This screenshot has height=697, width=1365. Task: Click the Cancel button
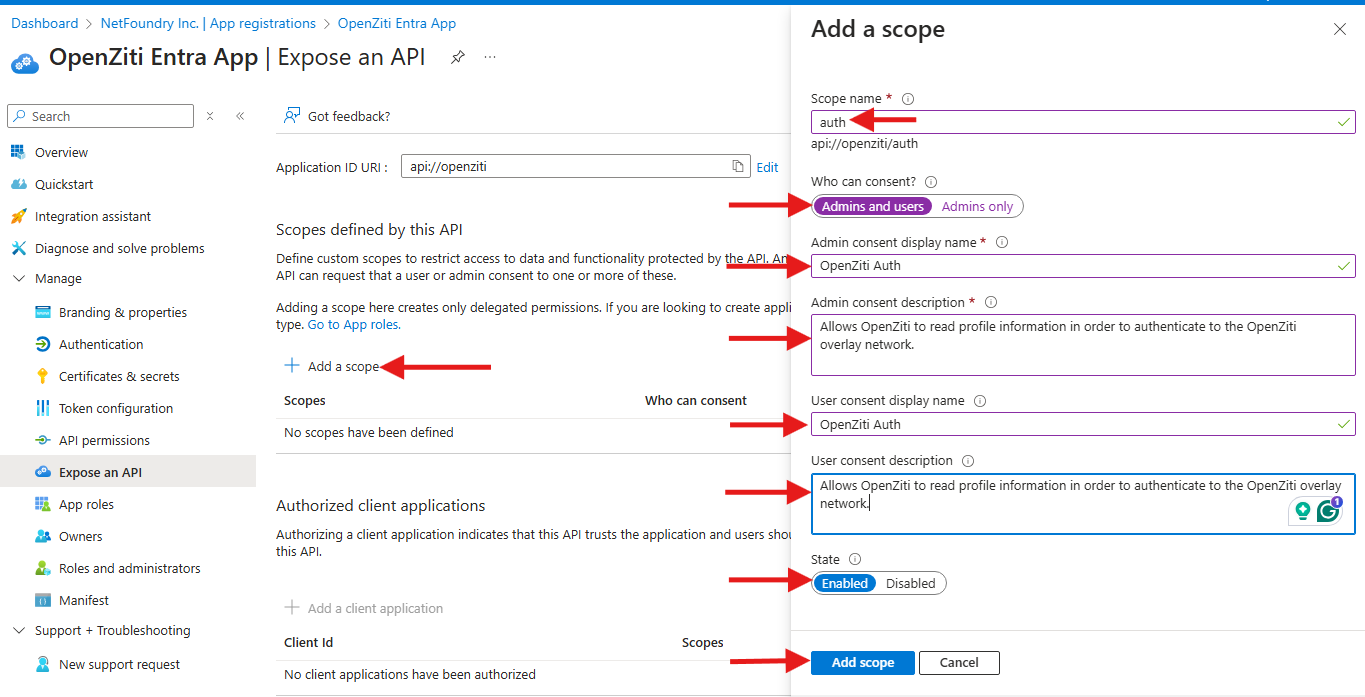coord(958,663)
